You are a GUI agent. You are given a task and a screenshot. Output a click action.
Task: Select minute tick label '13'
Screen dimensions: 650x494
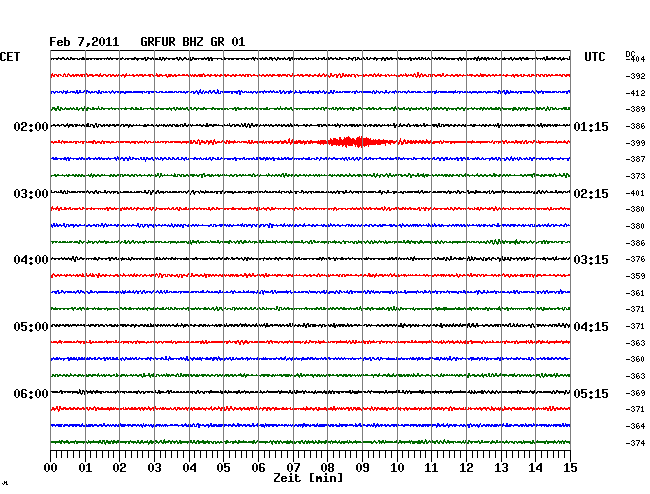coord(501,467)
